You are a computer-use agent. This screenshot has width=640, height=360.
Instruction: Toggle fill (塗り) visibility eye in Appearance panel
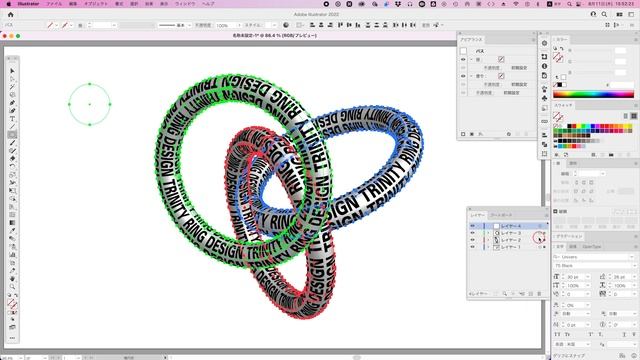[463, 76]
